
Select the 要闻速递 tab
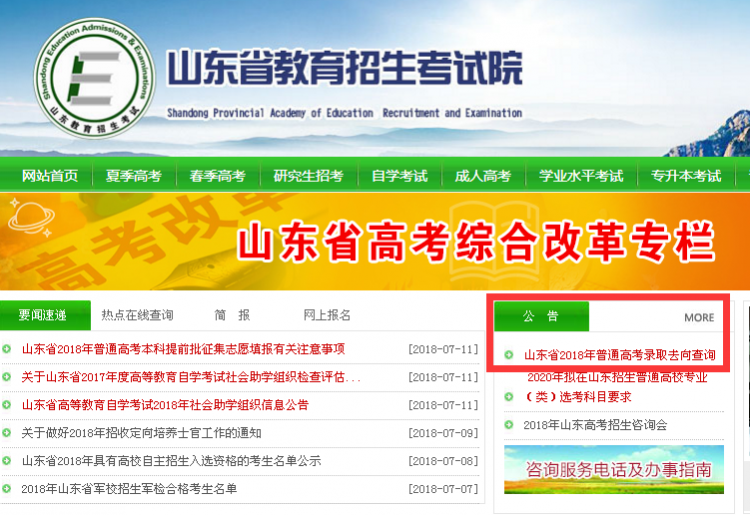click(45, 315)
